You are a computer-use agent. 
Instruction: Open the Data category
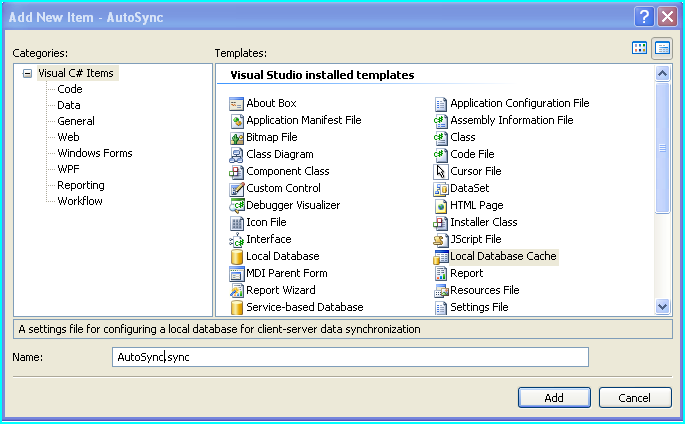(69, 105)
